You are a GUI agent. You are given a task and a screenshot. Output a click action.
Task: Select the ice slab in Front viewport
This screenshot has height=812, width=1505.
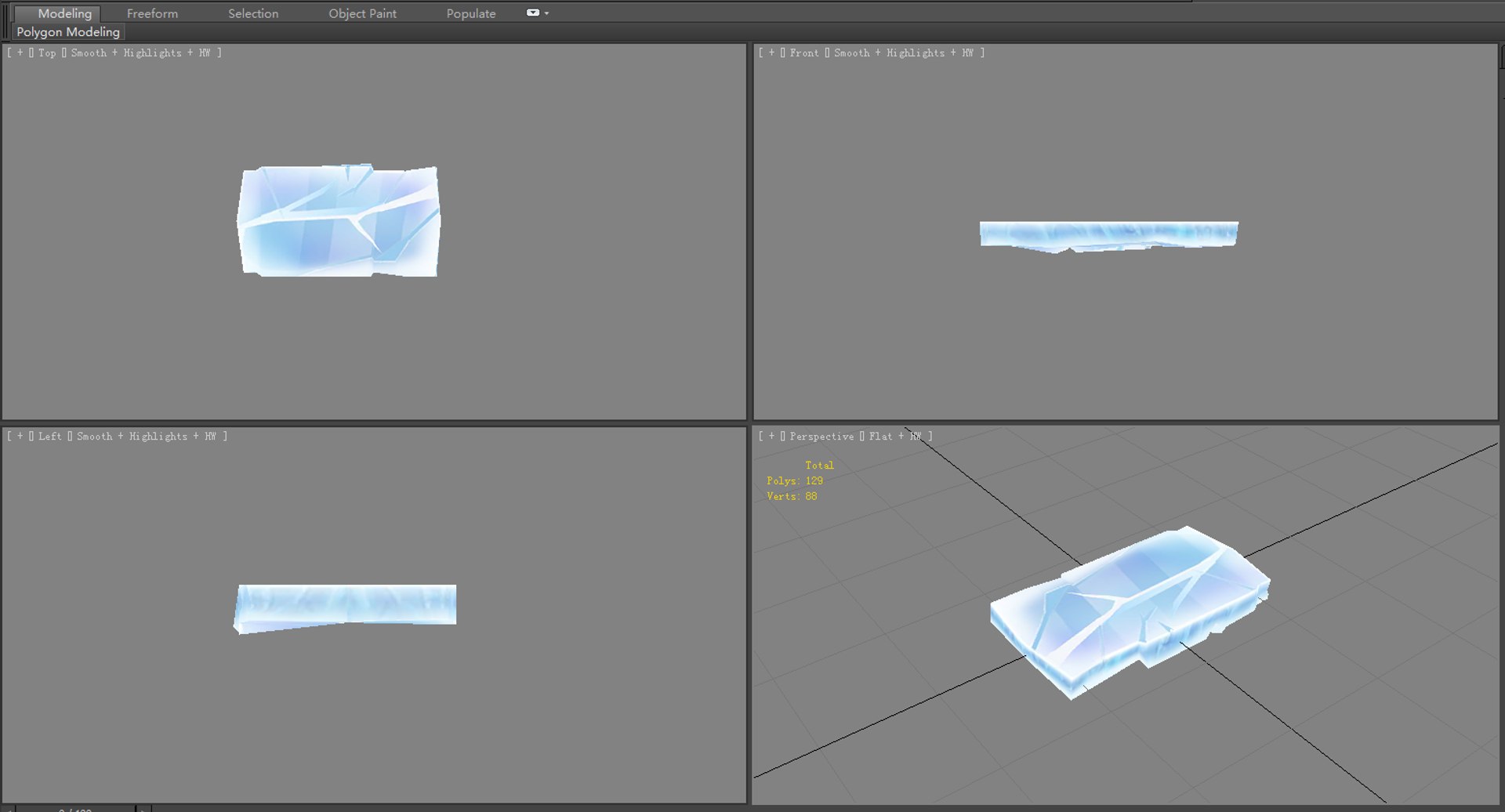(1108, 235)
